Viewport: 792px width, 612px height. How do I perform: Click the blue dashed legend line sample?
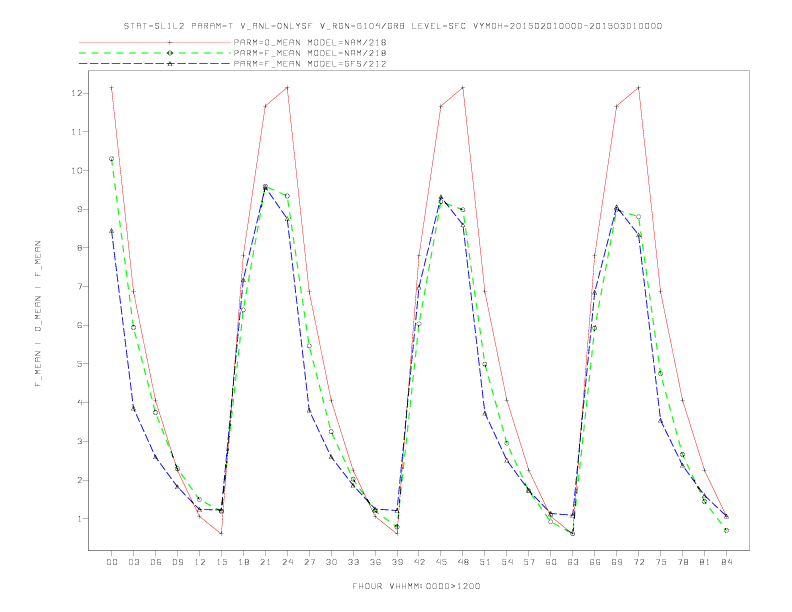[x=155, y=64]
